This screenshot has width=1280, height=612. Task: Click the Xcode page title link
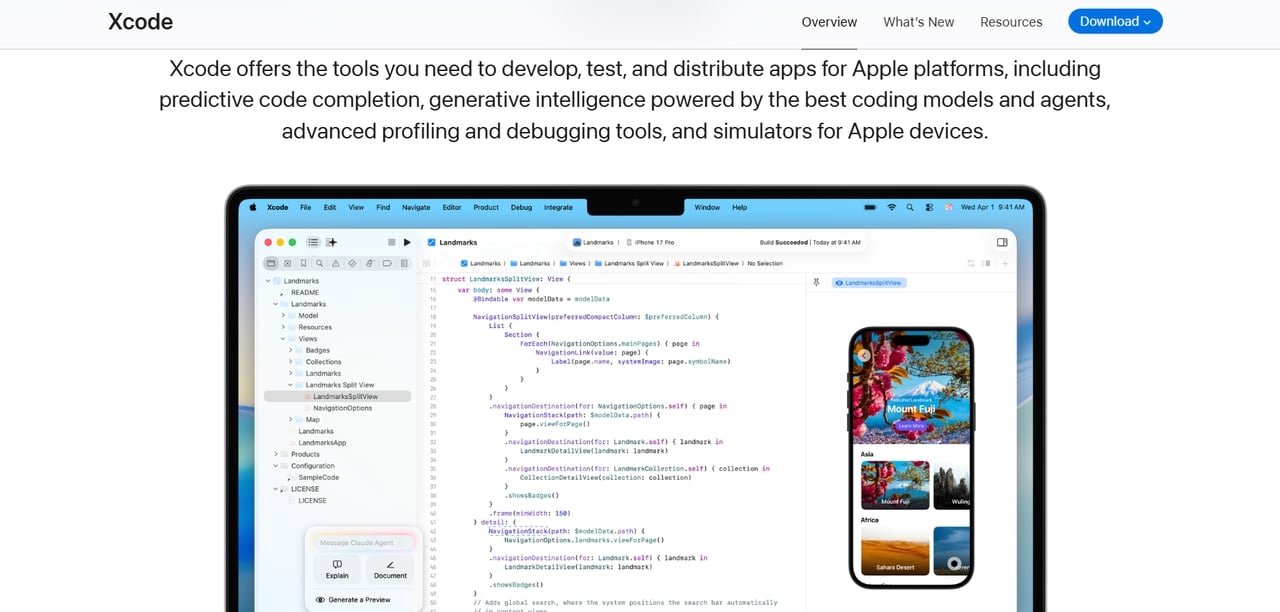[x=140, y=22]
